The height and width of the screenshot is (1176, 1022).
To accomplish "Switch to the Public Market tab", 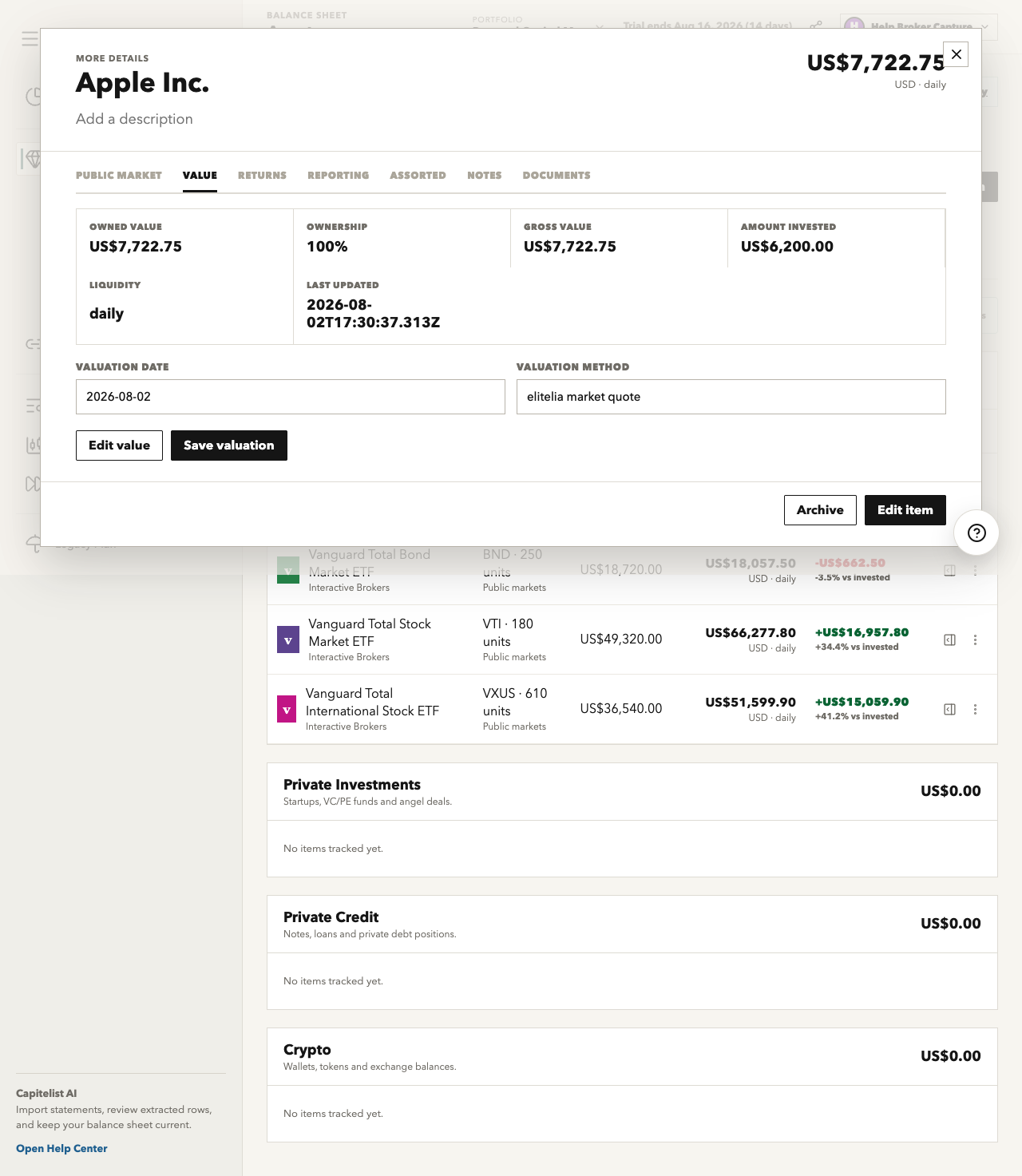I will [119, 176].
